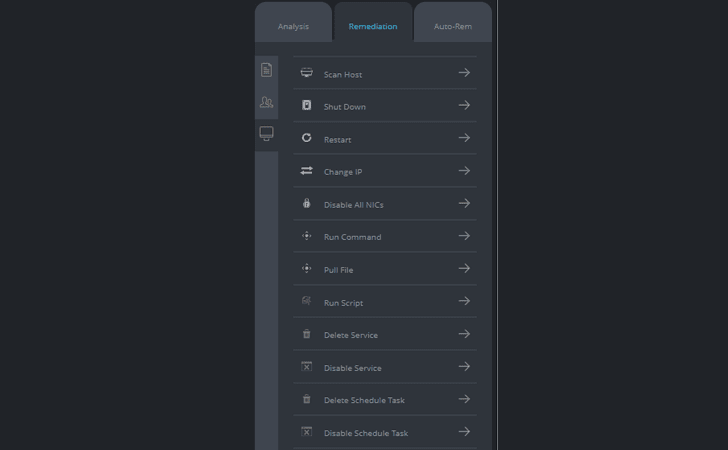Expand Run Command using its arrow
Screen dimensions: 728x450
[464, 236]
